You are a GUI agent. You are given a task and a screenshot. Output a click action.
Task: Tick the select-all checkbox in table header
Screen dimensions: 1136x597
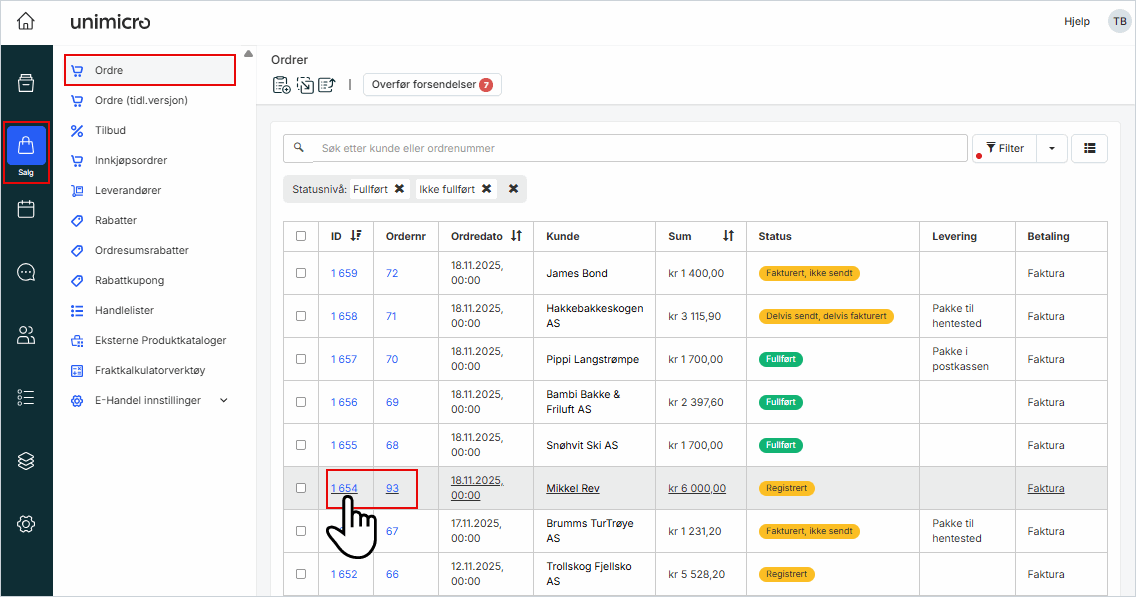tap(301, 237)
